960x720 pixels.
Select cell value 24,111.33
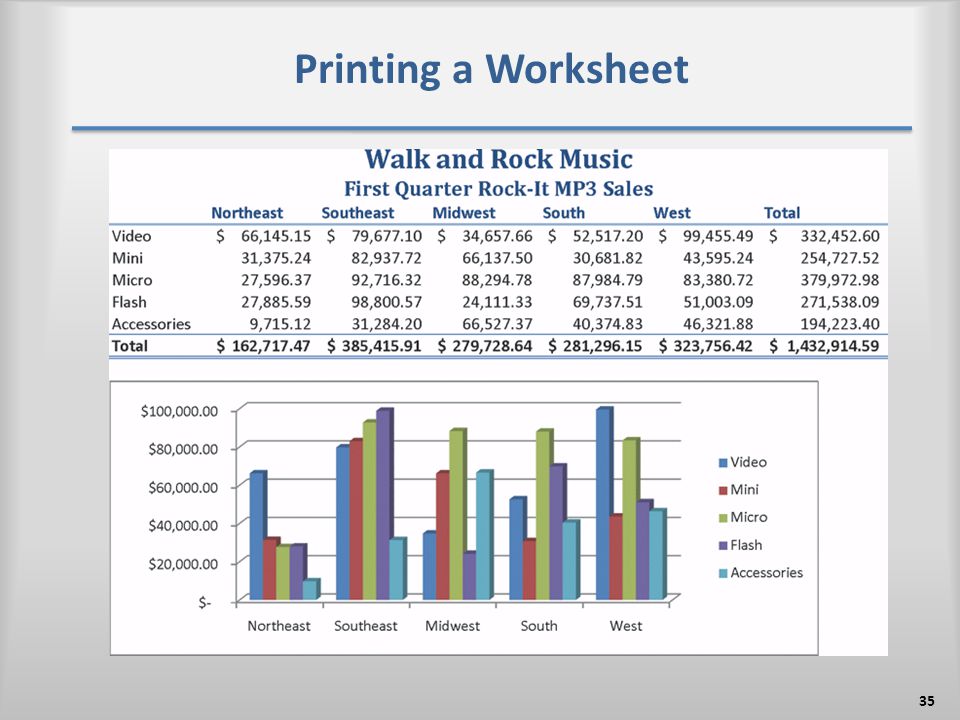pyautogui.click(x=497, y=302)
